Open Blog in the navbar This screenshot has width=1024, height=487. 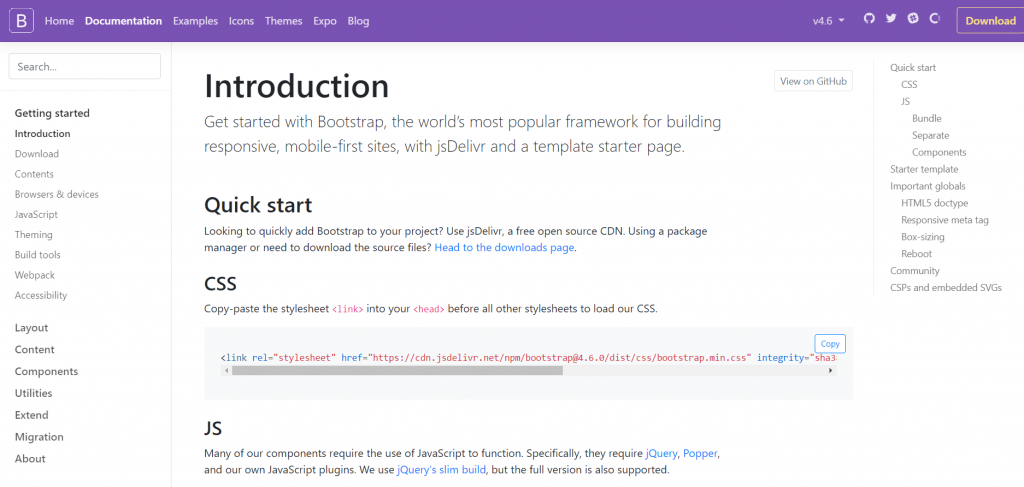point(359,21)
